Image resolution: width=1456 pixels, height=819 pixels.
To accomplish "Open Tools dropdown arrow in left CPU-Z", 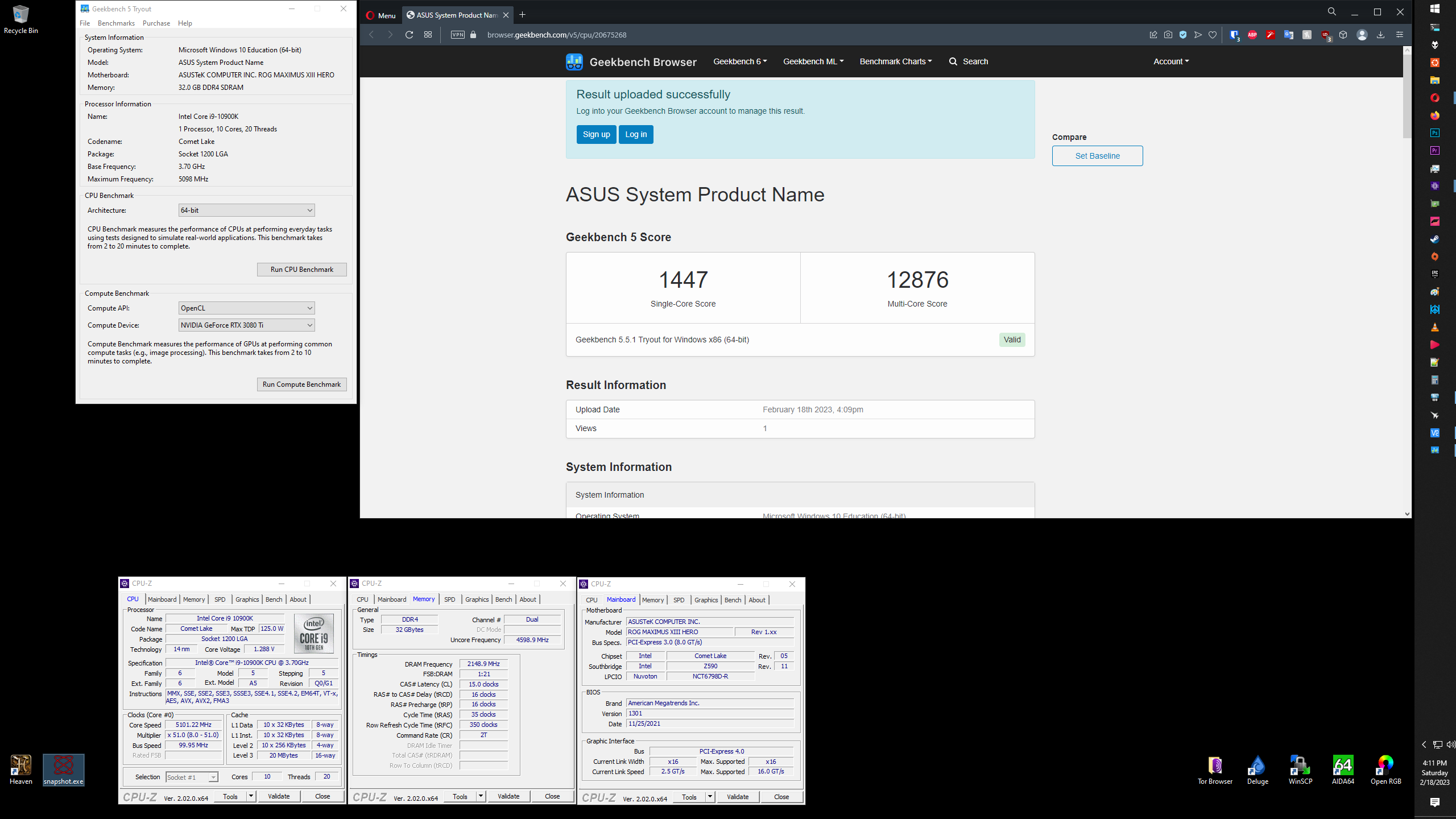I will [251, 796].
